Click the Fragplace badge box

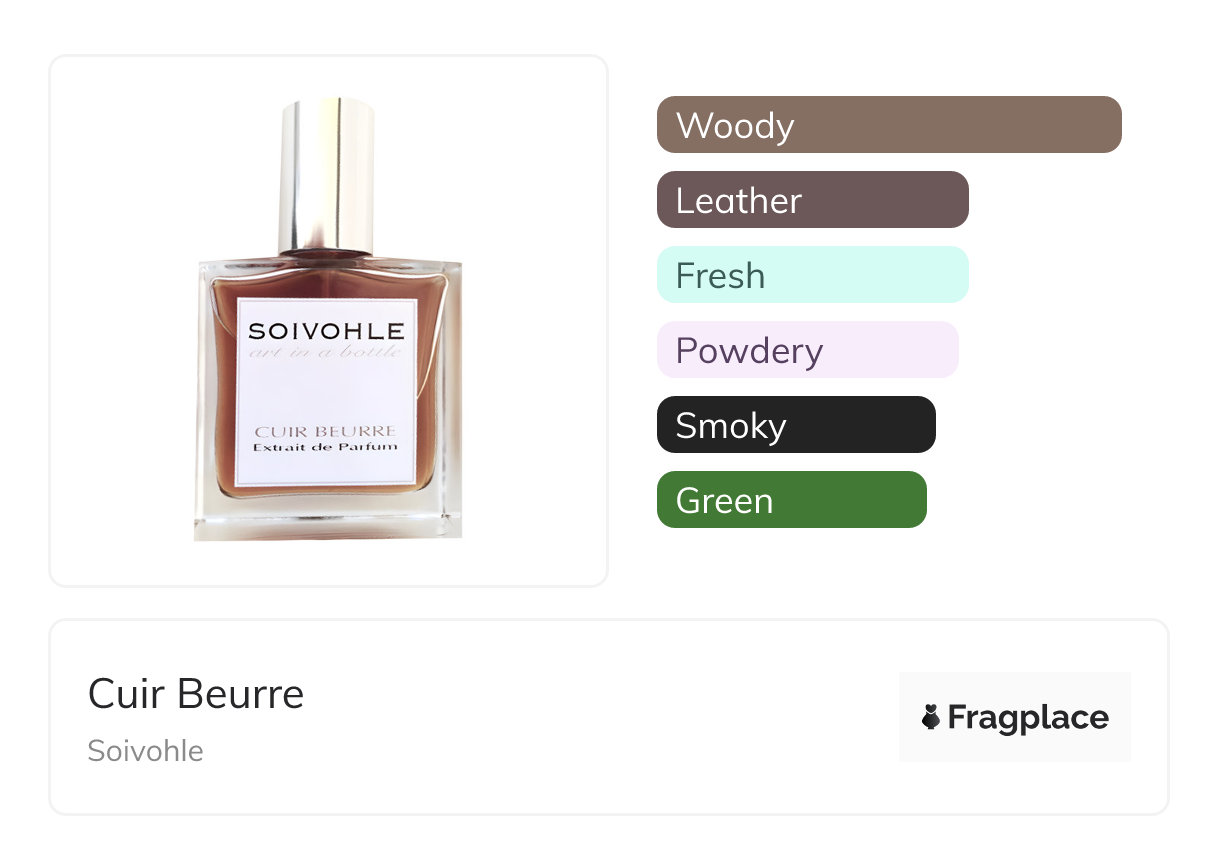1015,717
